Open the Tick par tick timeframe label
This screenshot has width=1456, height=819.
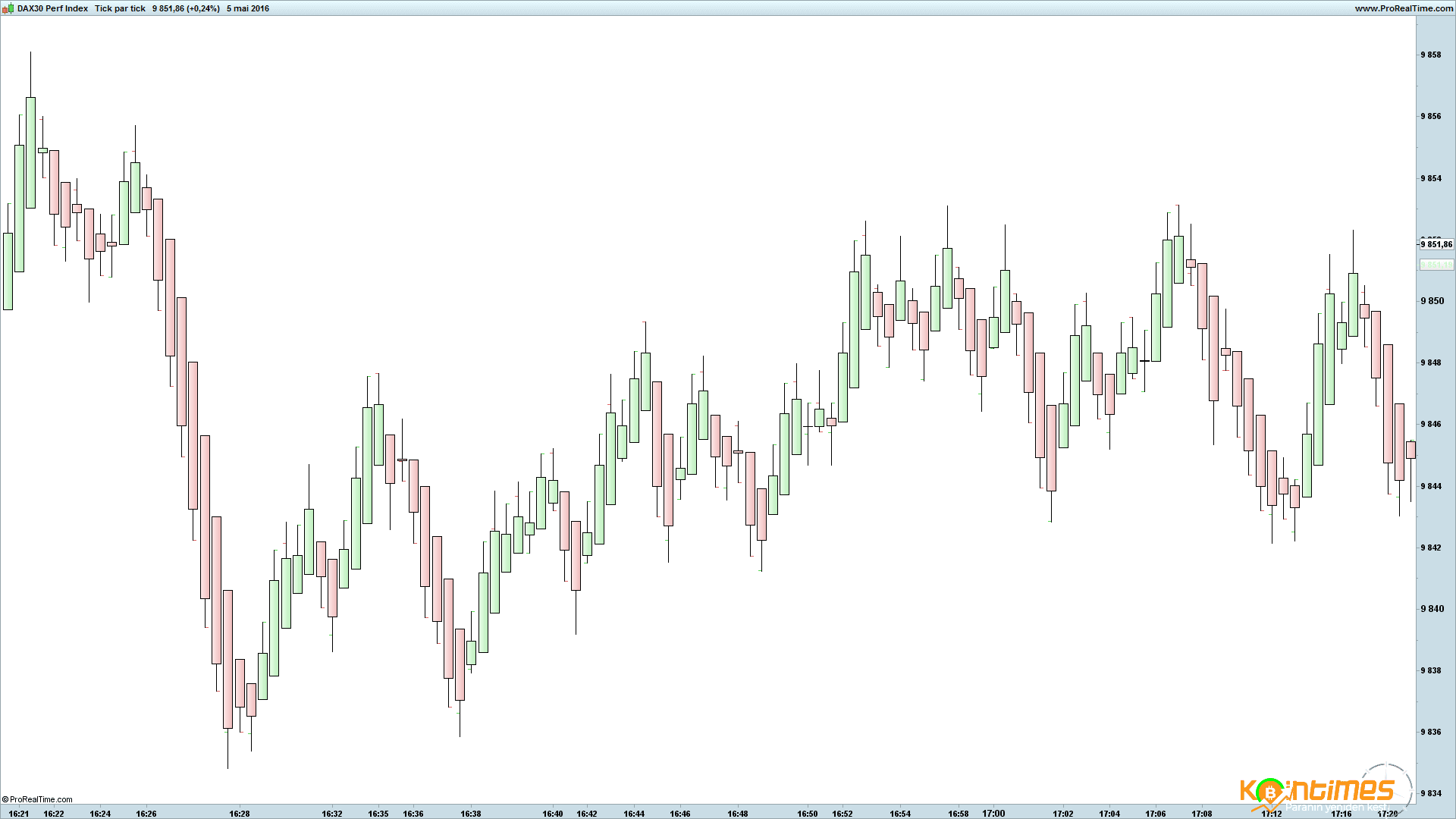tap(120, 8)
